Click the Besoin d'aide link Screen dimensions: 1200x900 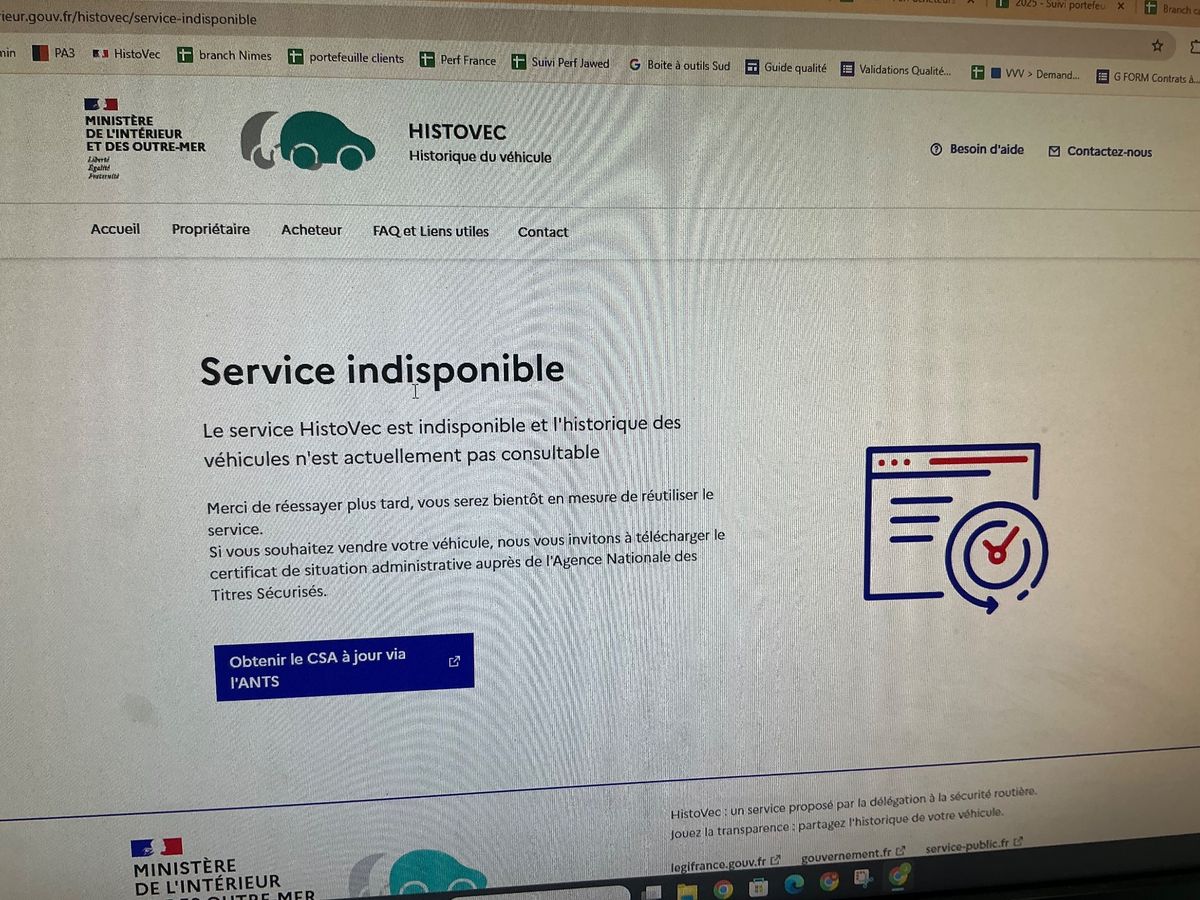pyautogui.click(x=977, y=150)
